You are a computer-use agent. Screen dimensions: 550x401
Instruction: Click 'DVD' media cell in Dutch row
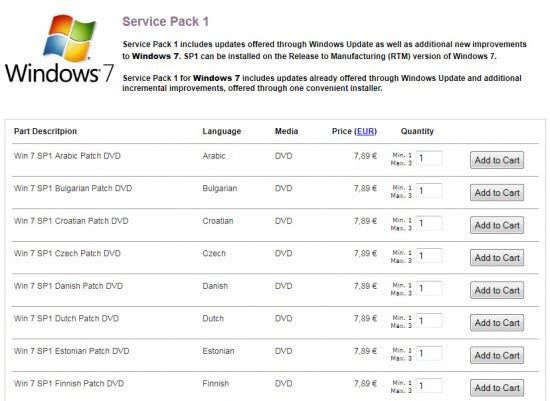point(283,319)
